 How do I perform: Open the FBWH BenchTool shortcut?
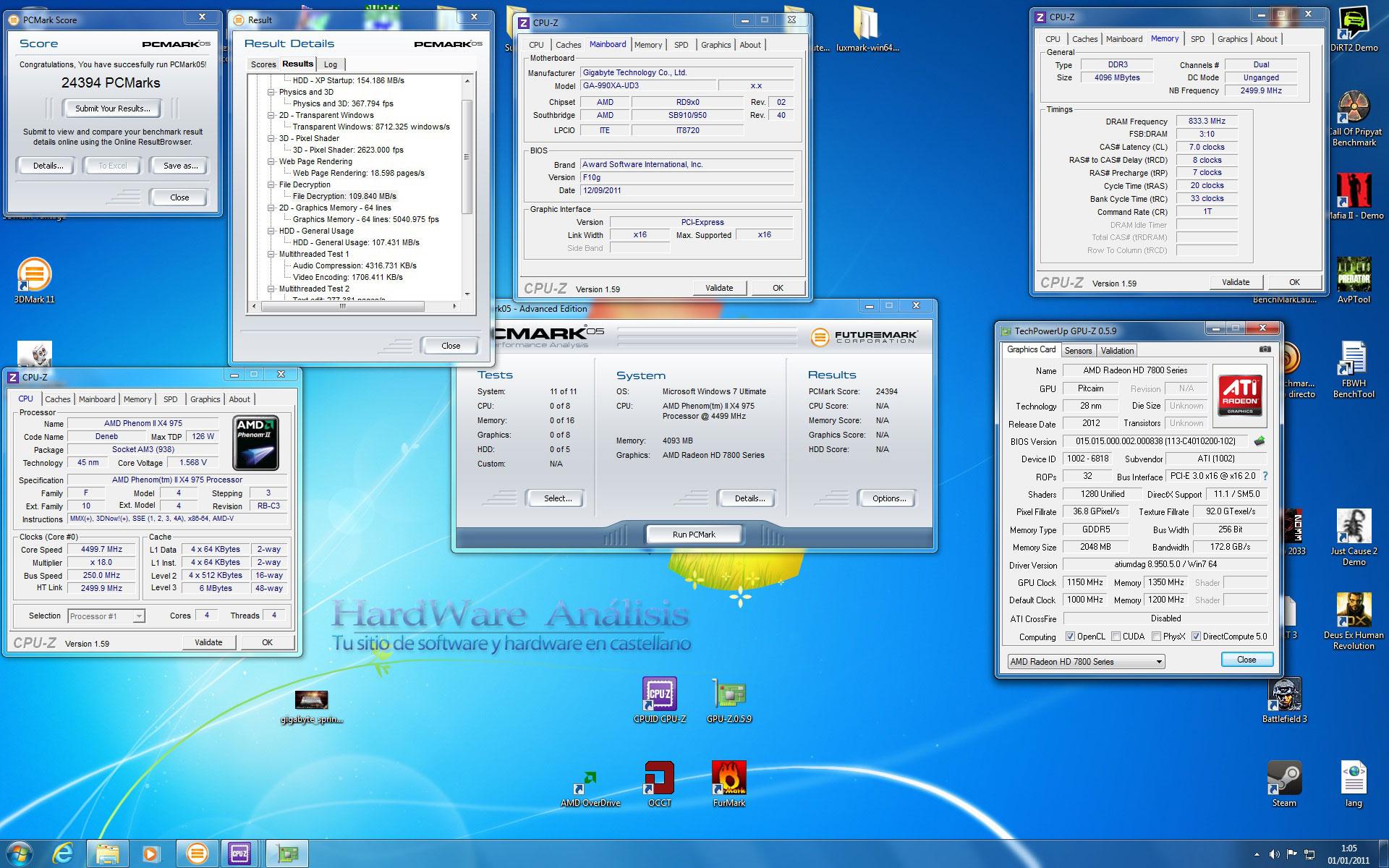[1354, 370]
